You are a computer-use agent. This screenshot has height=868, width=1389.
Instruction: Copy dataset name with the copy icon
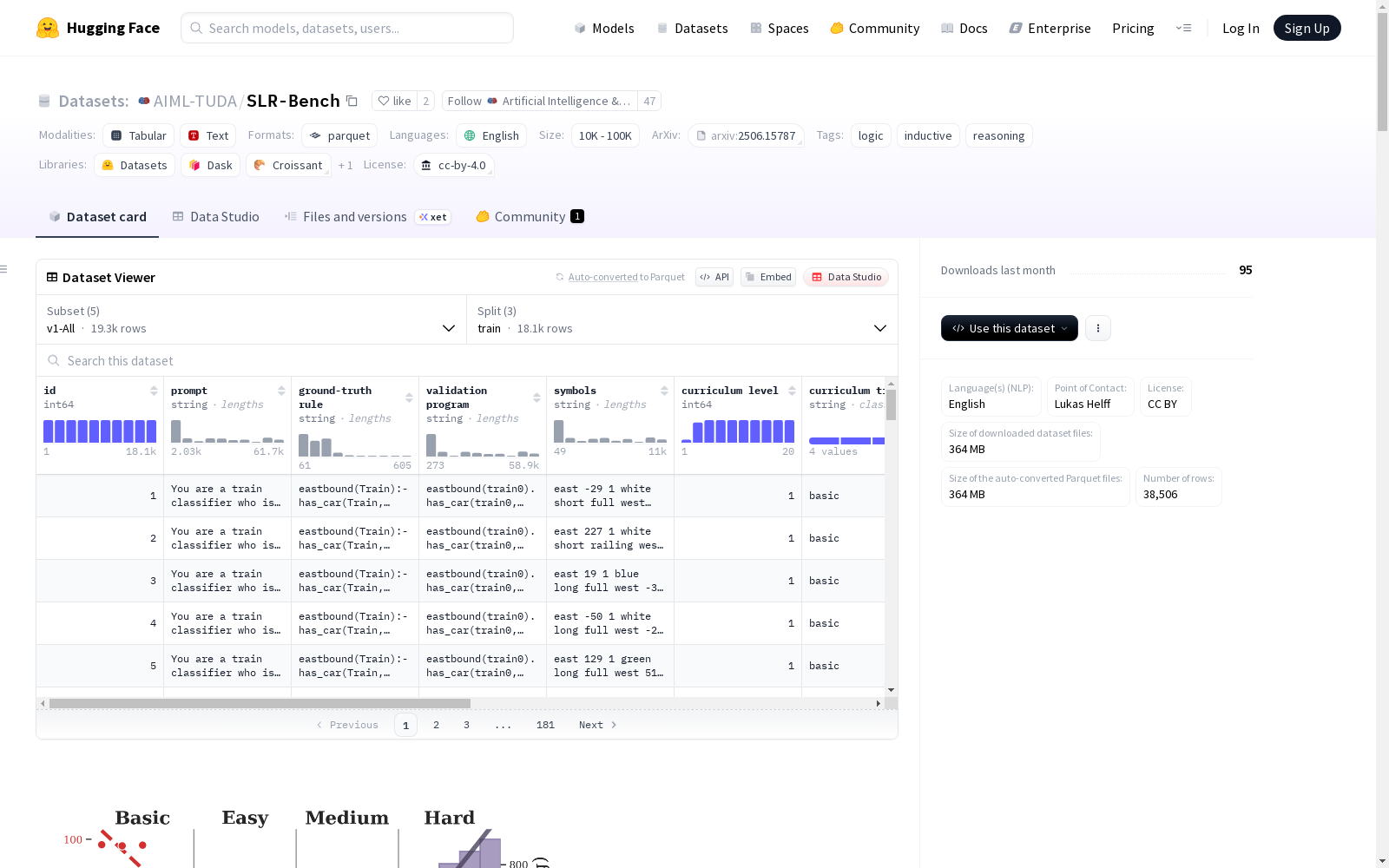pyautogui.click(x=352, y=101)
